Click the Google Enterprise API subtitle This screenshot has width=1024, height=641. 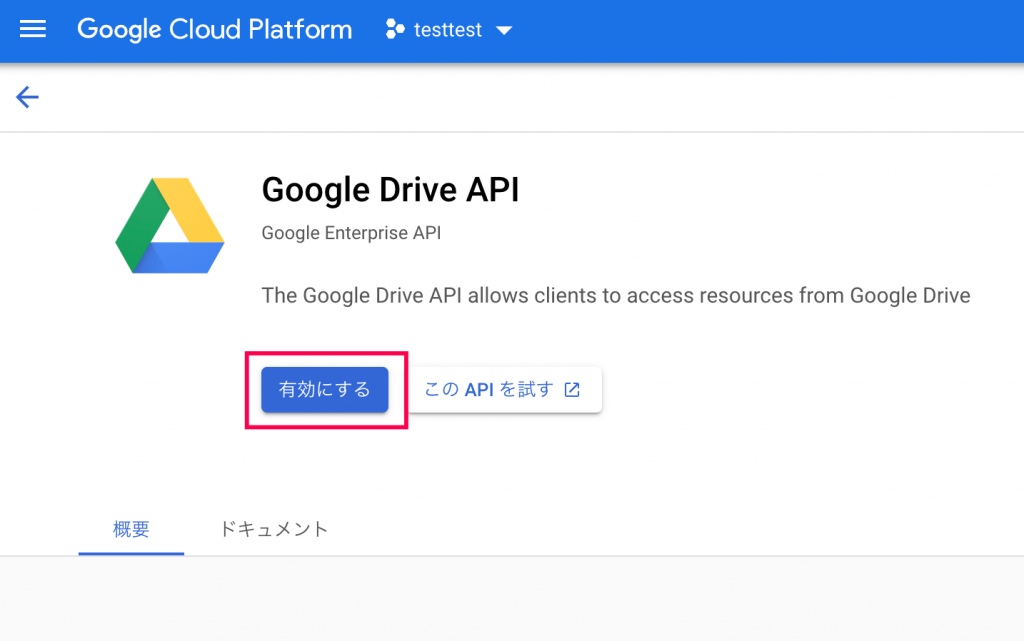pyautogui.click(x=351, y=233)
